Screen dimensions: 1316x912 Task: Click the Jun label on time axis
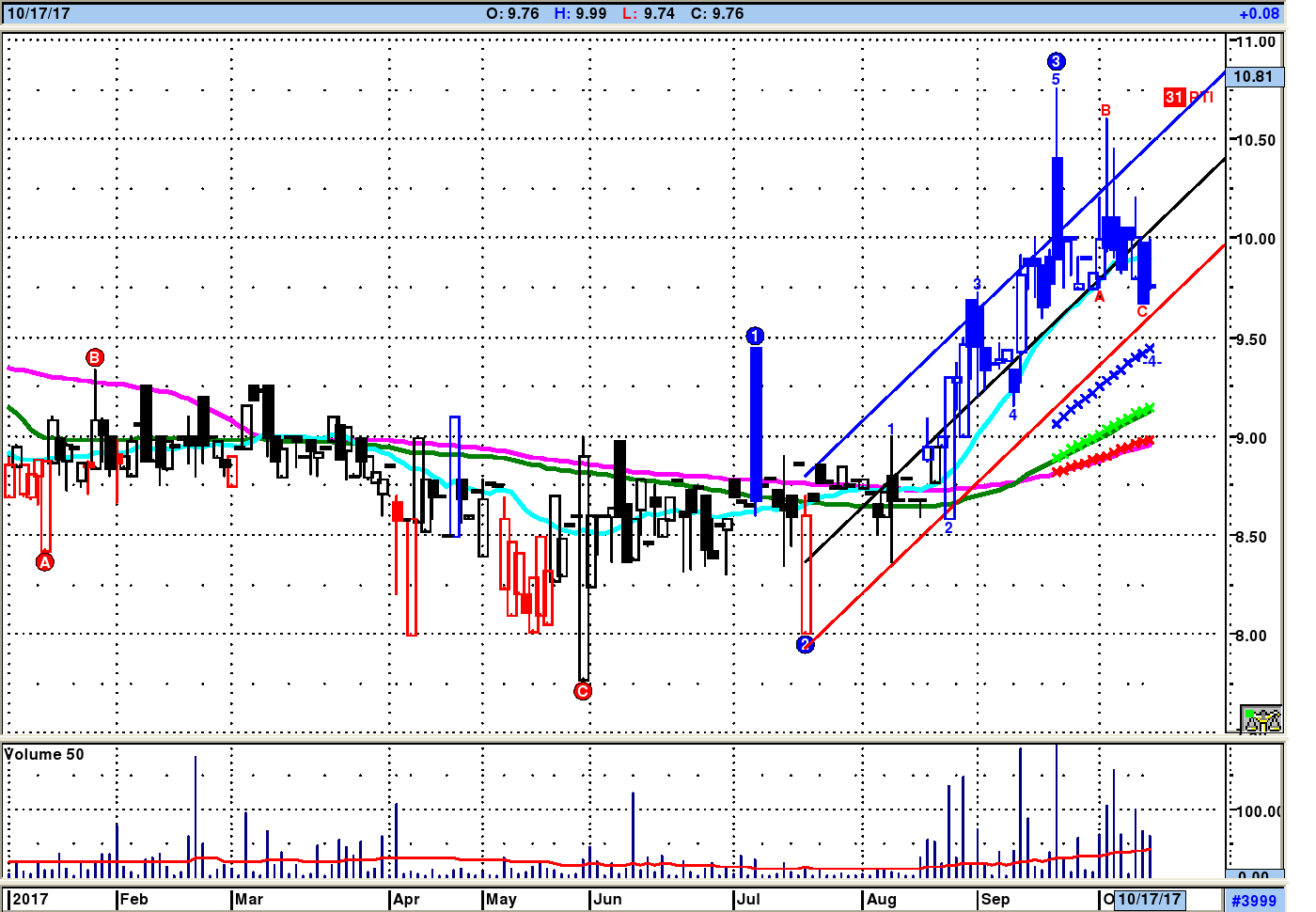[x=607, y=899]
